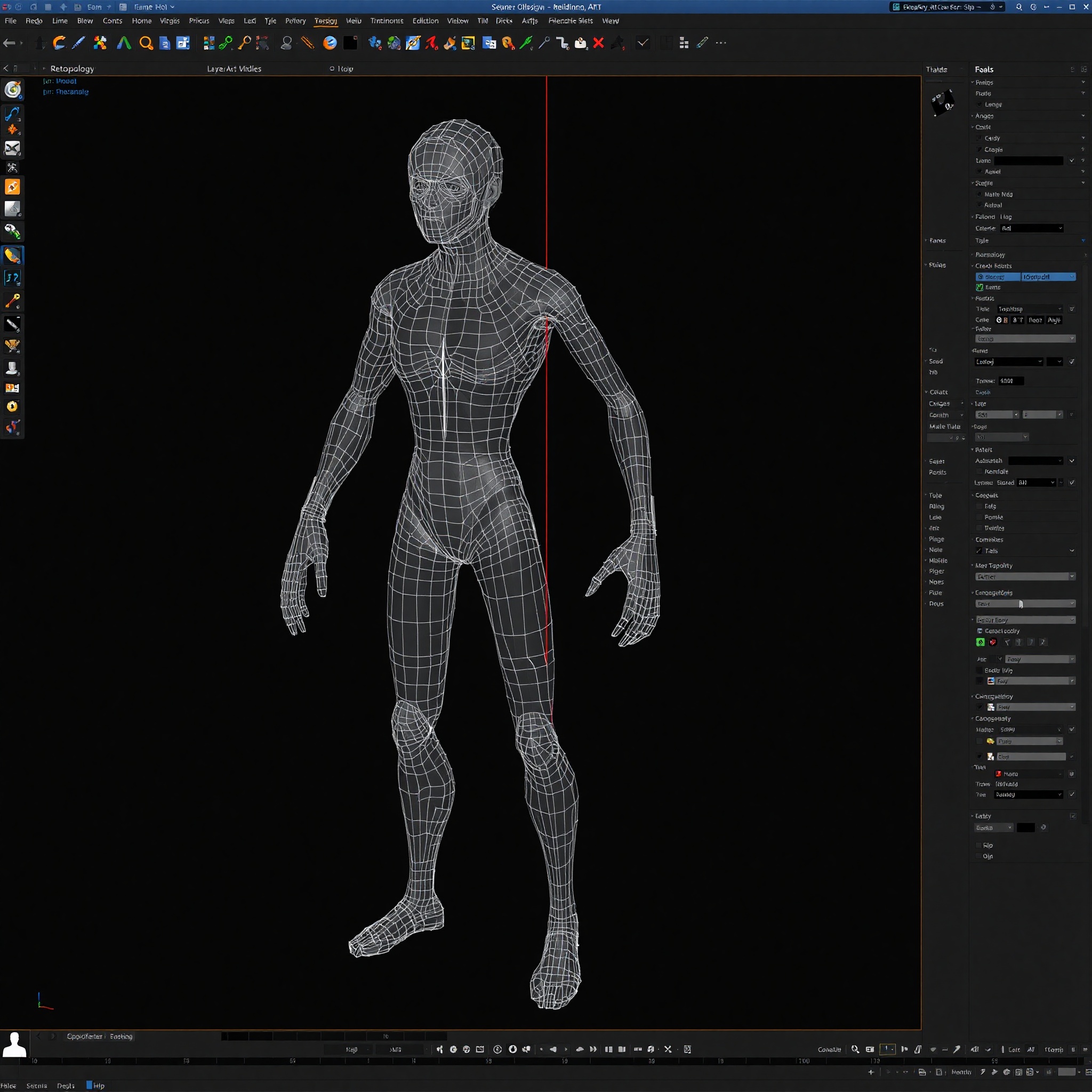The image size is (1092, 1092).
Task: Select the magnifying glass zoom tool in toolbar
Action: [145, 43]
